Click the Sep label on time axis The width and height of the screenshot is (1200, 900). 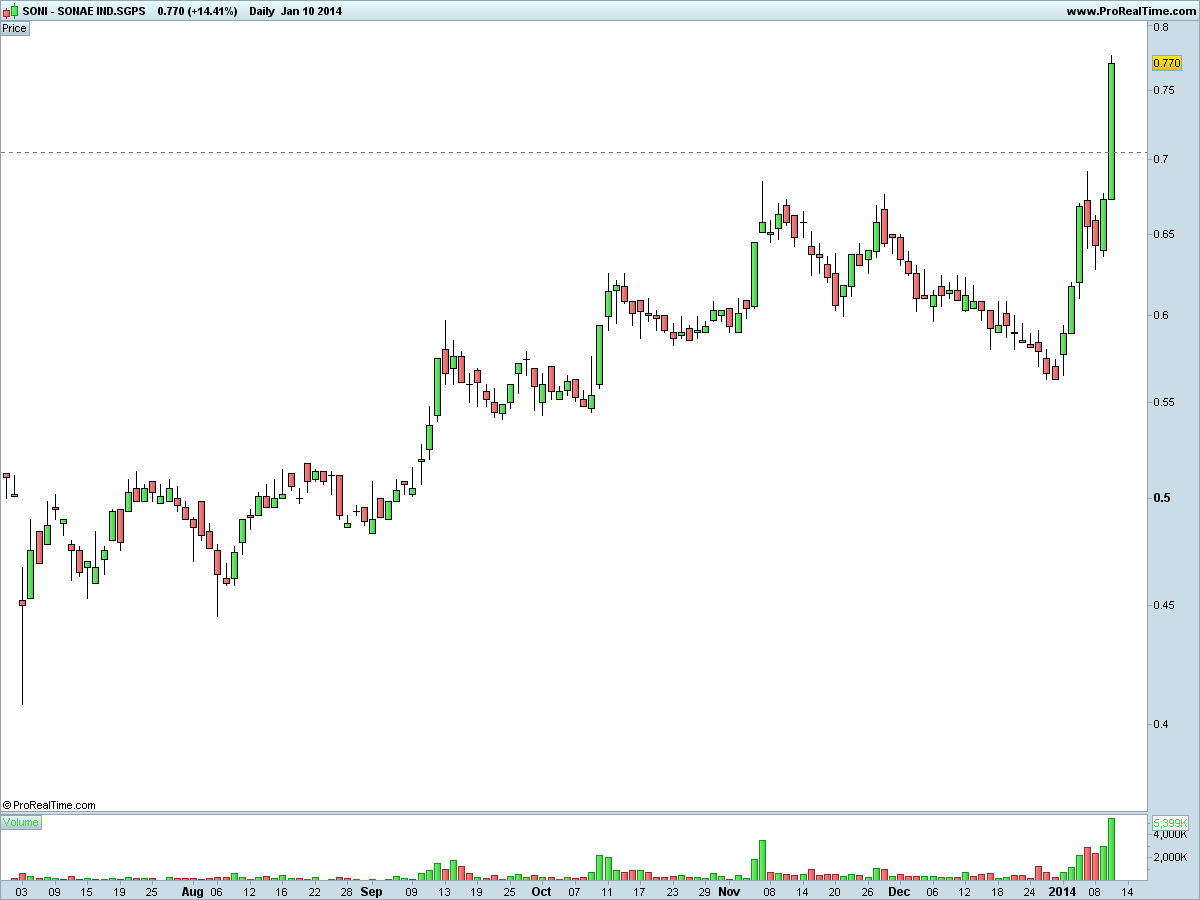pyautogui.click(x=371, y=891)
